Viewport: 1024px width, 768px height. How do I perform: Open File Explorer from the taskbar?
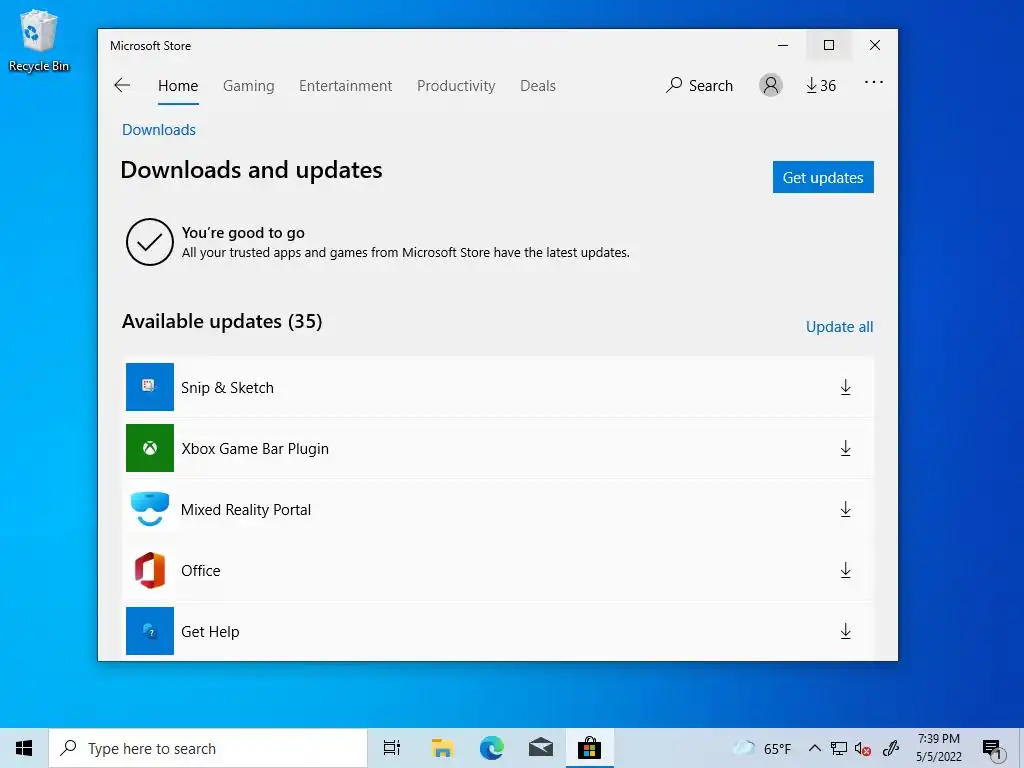(442, 748)
